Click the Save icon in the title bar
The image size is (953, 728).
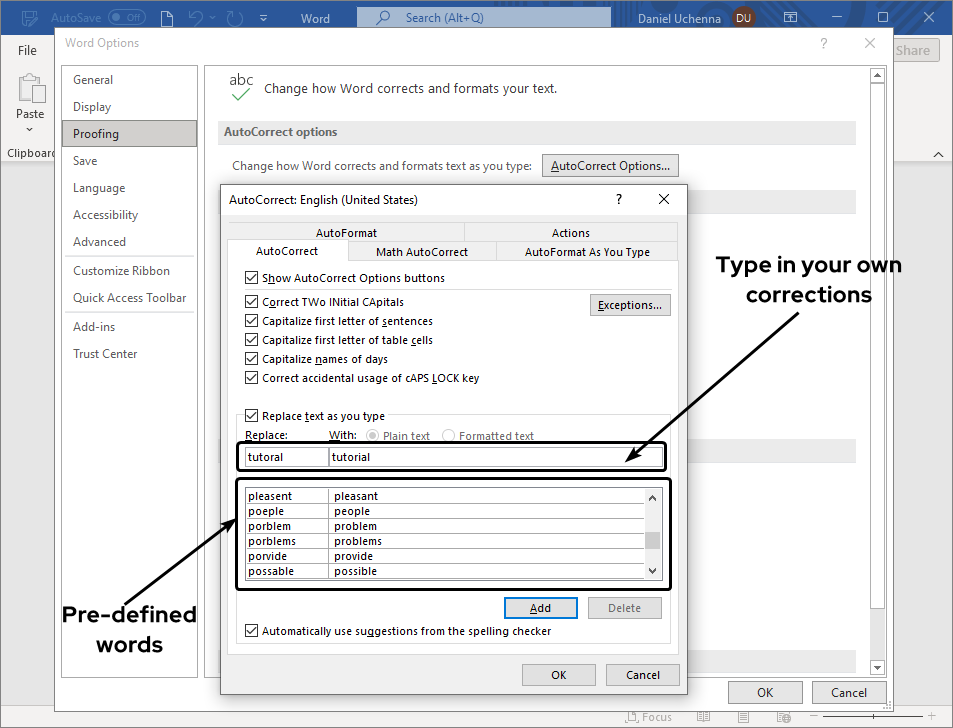(x=29, y=17)
